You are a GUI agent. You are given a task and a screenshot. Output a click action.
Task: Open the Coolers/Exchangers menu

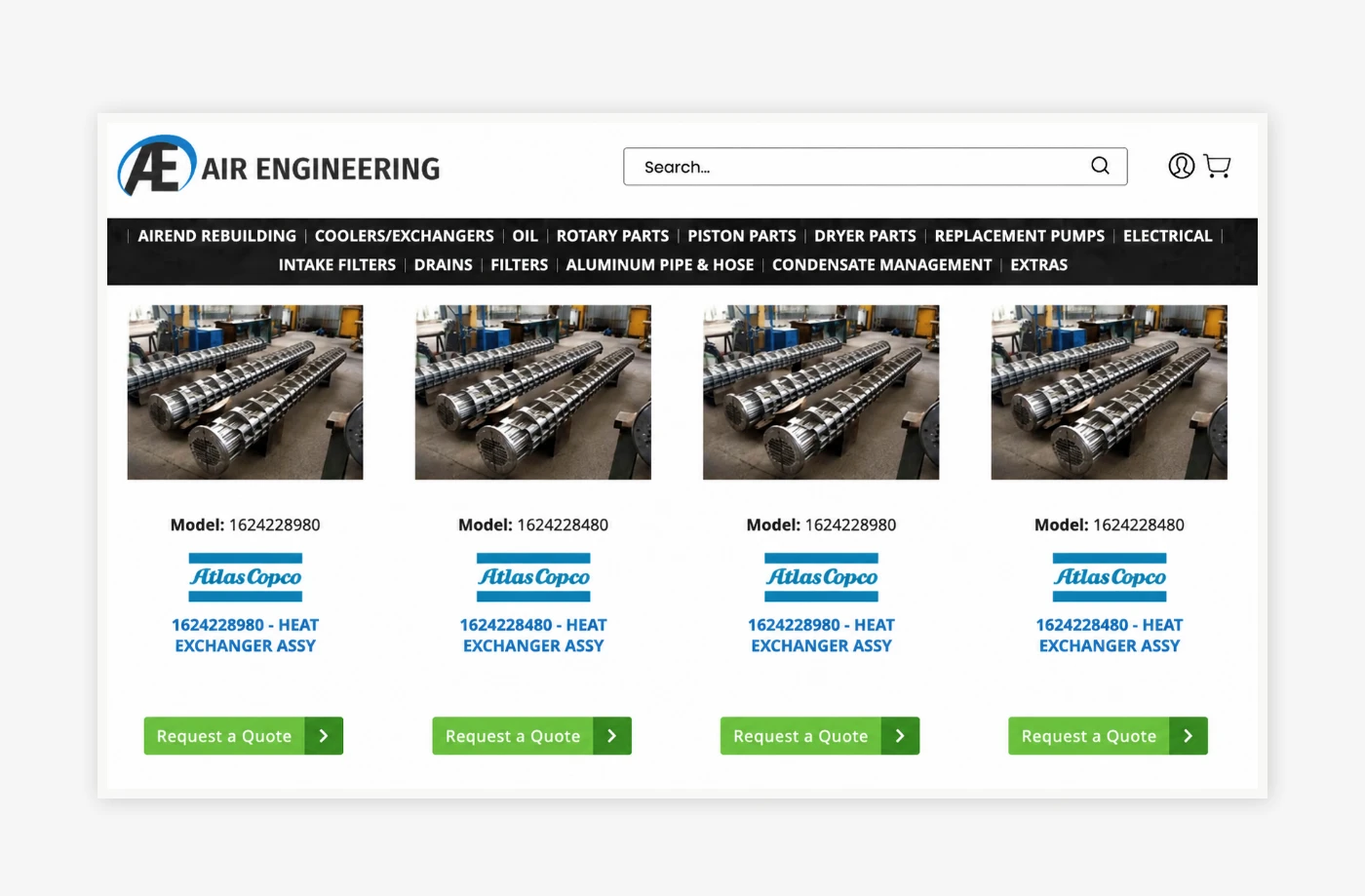tap(404, 236)
